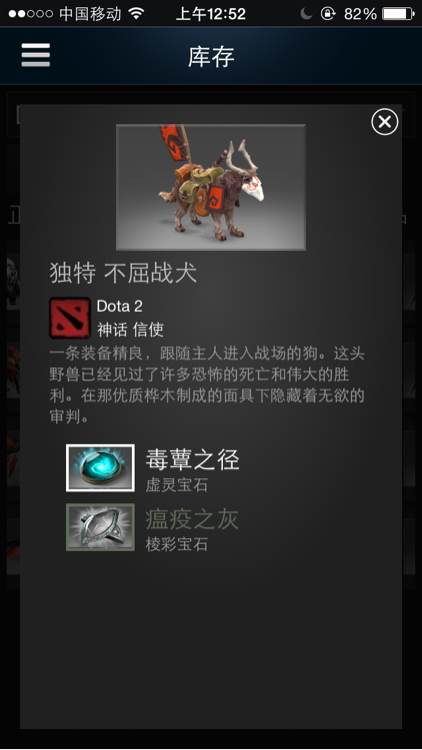Select the 毒蕈之径 ethereal gem icon
This screenshot has height=750, width=422.
pyautogui.click(x=100, y=468)
